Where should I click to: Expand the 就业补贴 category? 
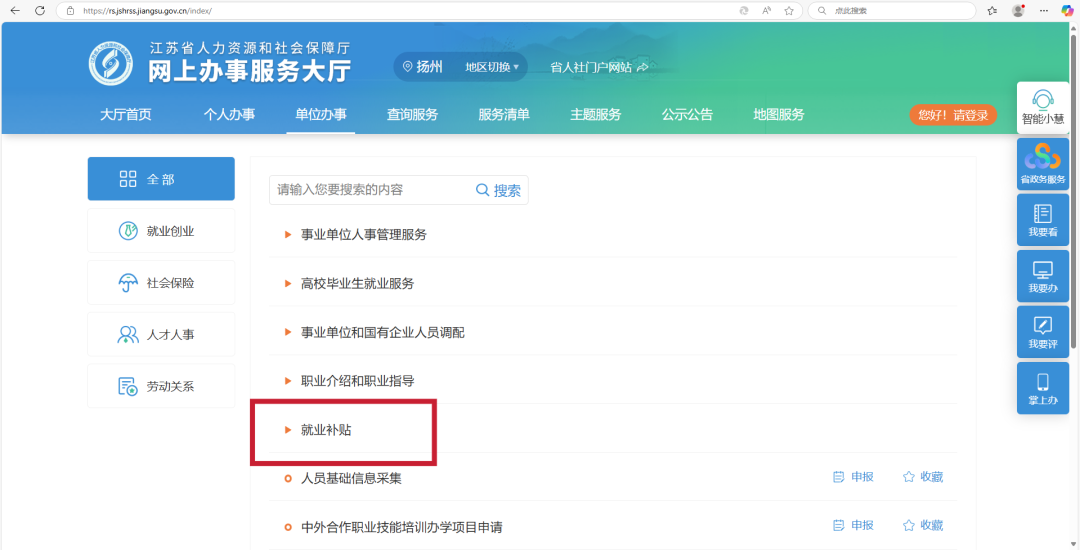coord(326,430)
